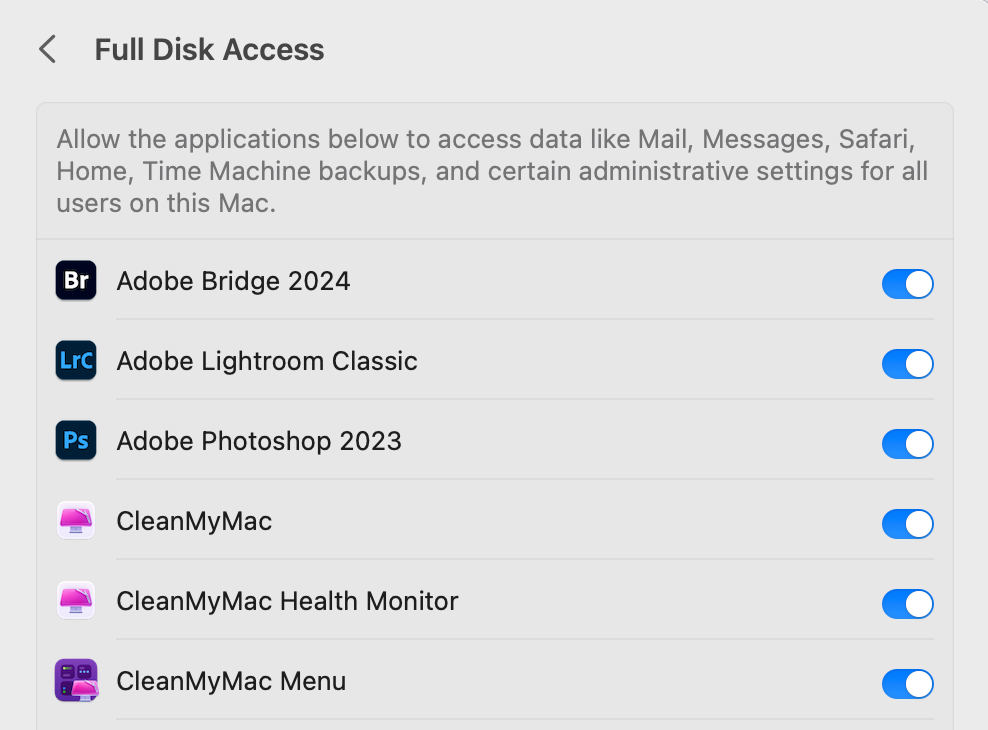Click the pink CleanMyMac app icon
The image size is (988, 730).
76,521
